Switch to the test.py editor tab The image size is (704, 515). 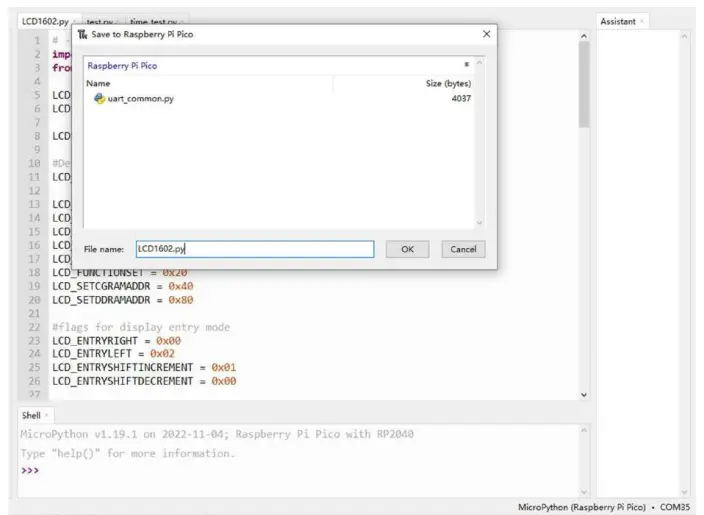(100, 22)
